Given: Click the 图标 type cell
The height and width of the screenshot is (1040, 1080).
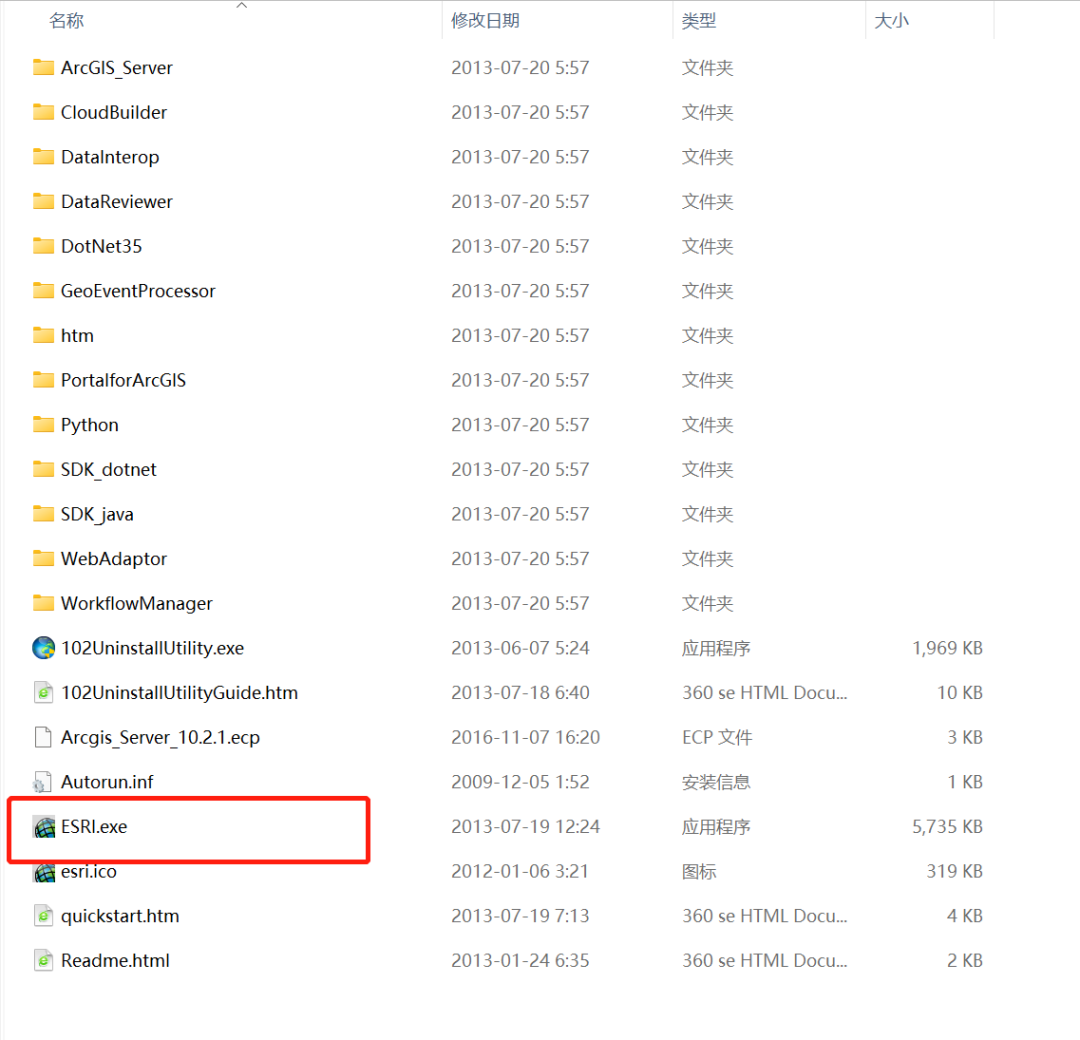Looking at the screenshot, I should click(699, 871).
